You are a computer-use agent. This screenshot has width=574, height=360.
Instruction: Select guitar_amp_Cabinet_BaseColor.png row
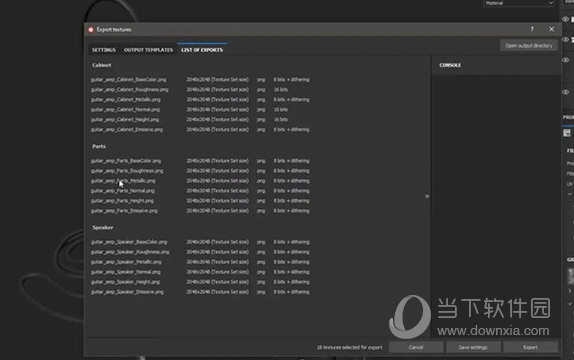(200, 79)
